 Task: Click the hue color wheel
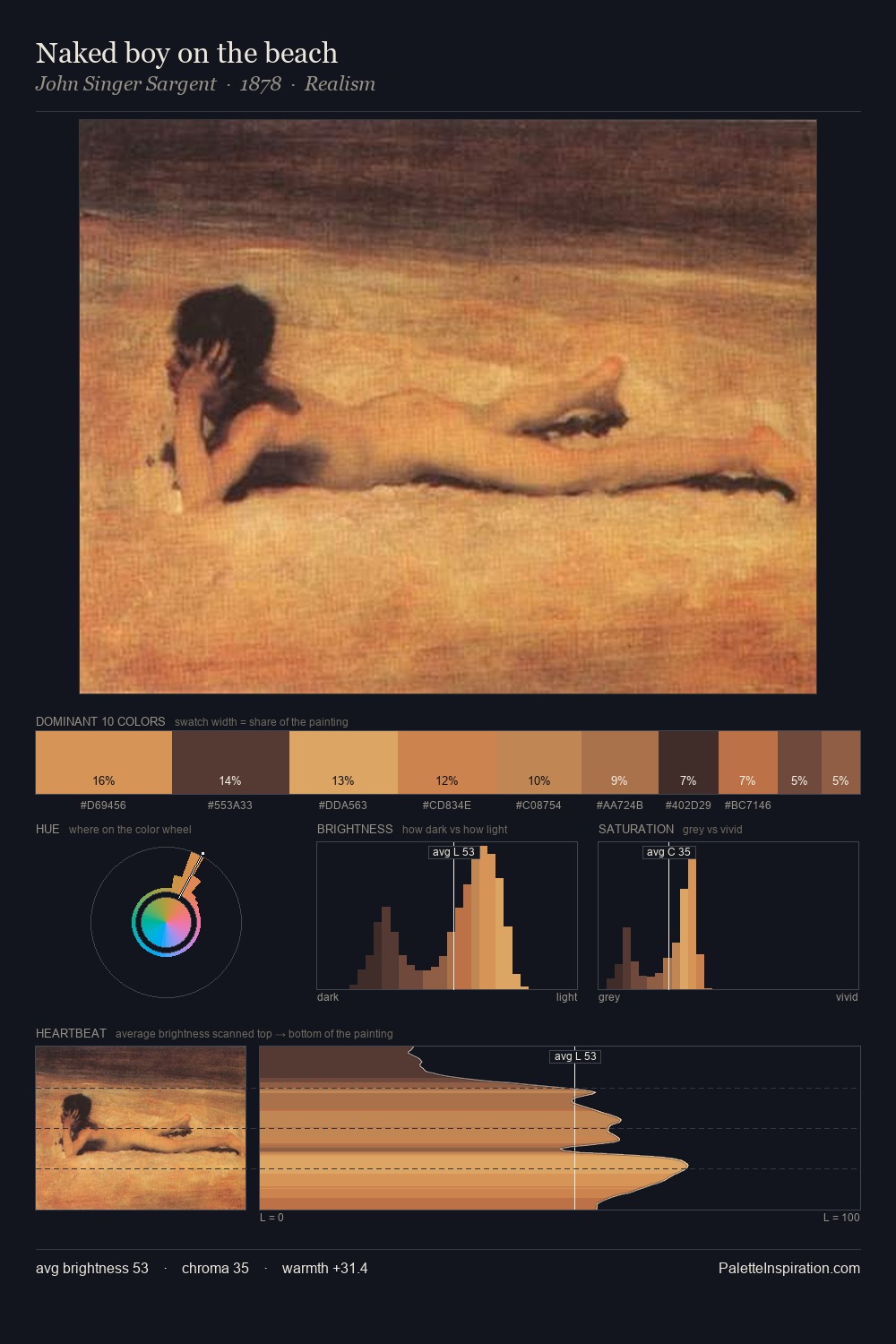(166, 922)
